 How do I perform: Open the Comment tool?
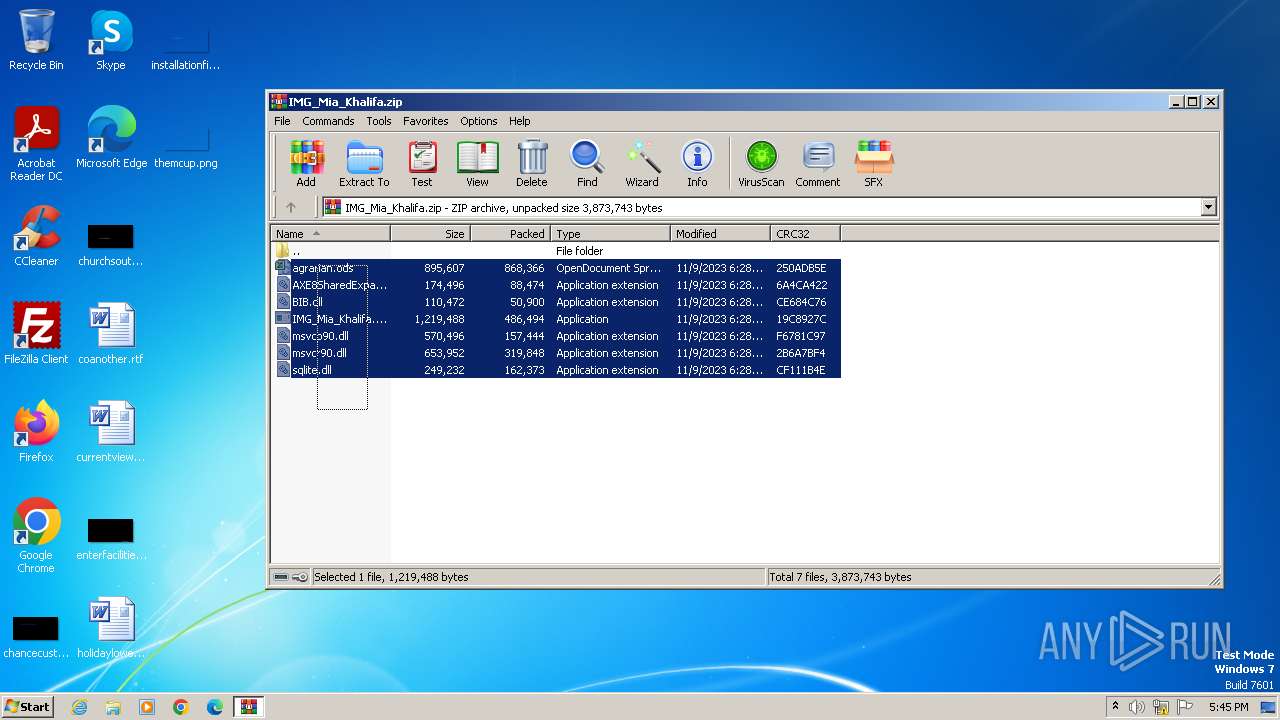tap(818, 164)
